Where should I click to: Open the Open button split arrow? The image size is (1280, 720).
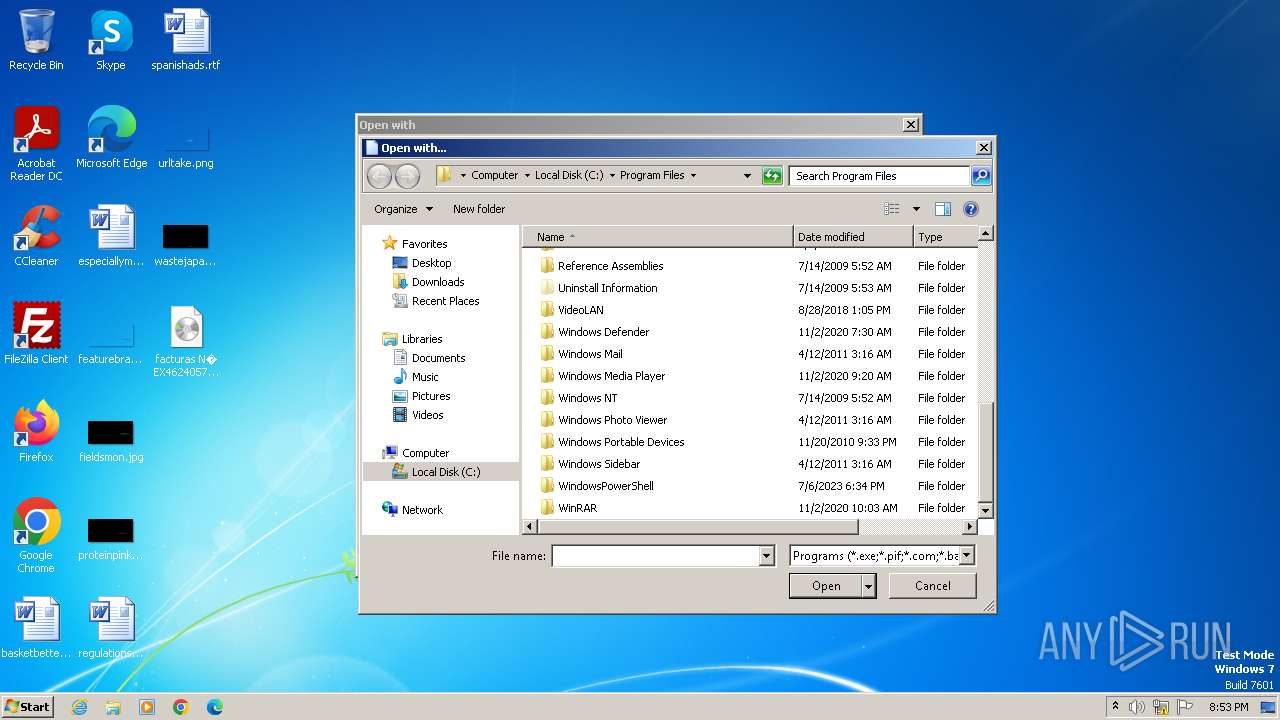pyautogui.click(x=868, y=586)
